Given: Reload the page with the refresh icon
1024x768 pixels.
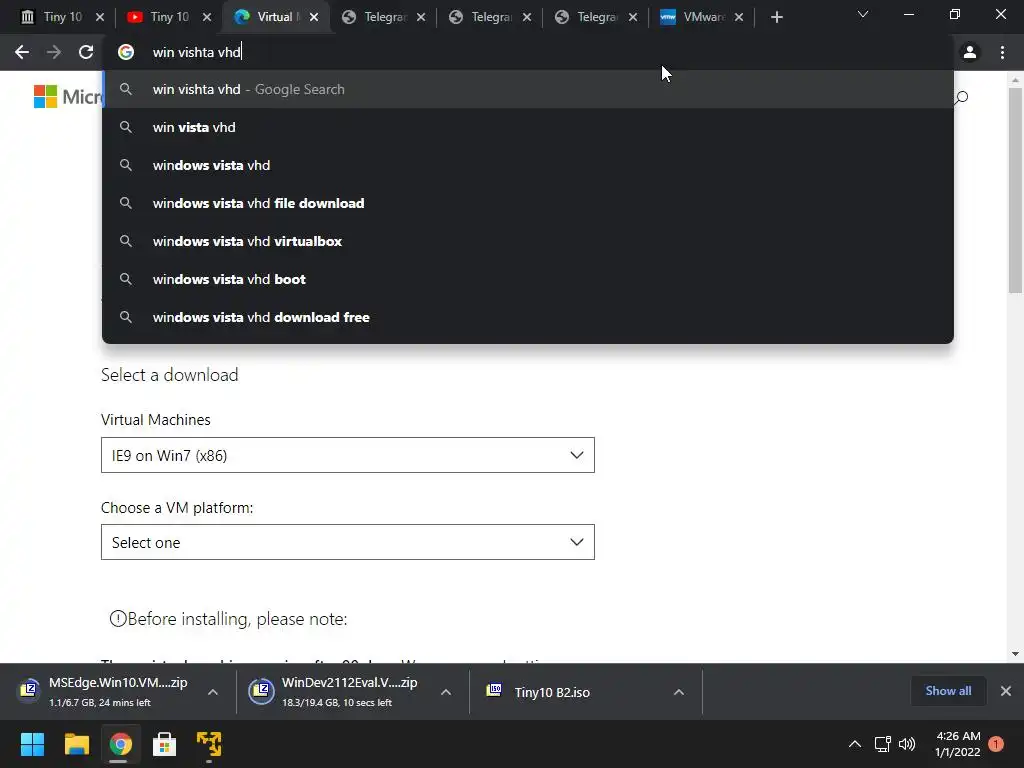Looking at the screenshot, I should point(86,52).
